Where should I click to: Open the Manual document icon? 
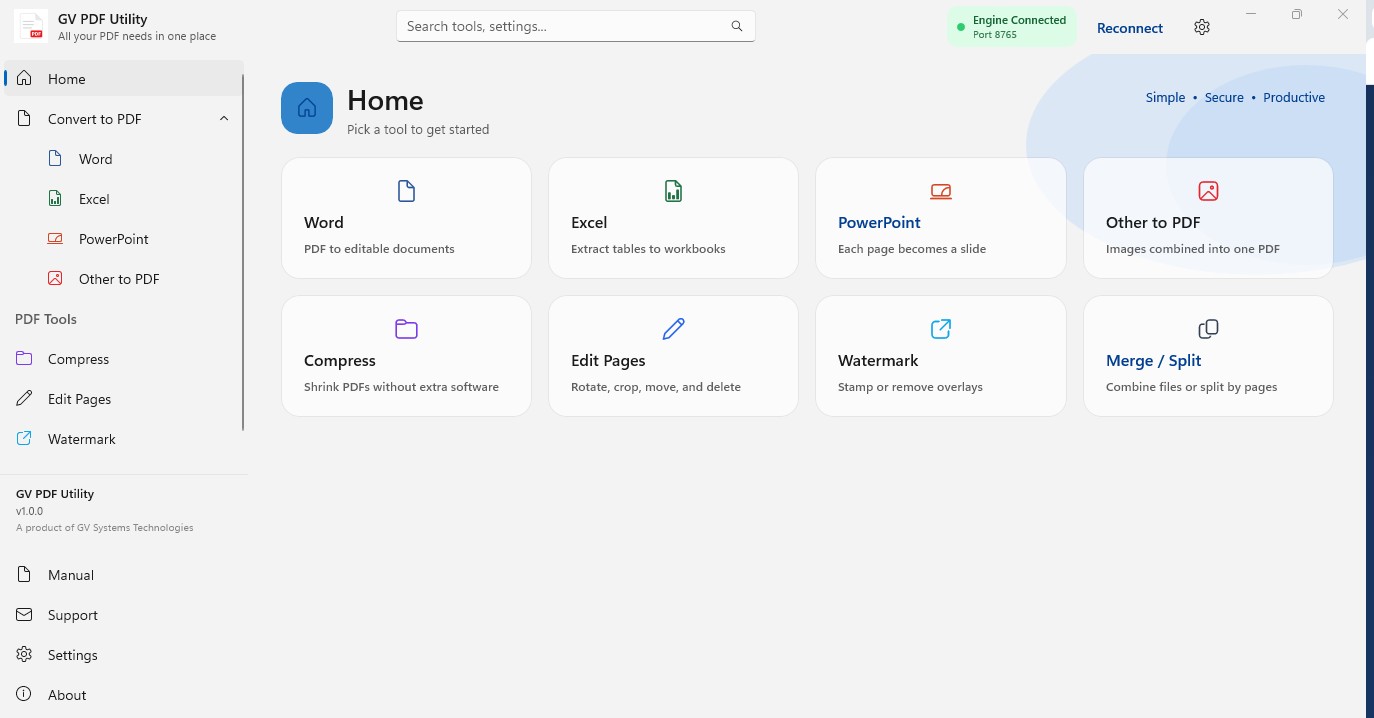[x=24, y=575]
